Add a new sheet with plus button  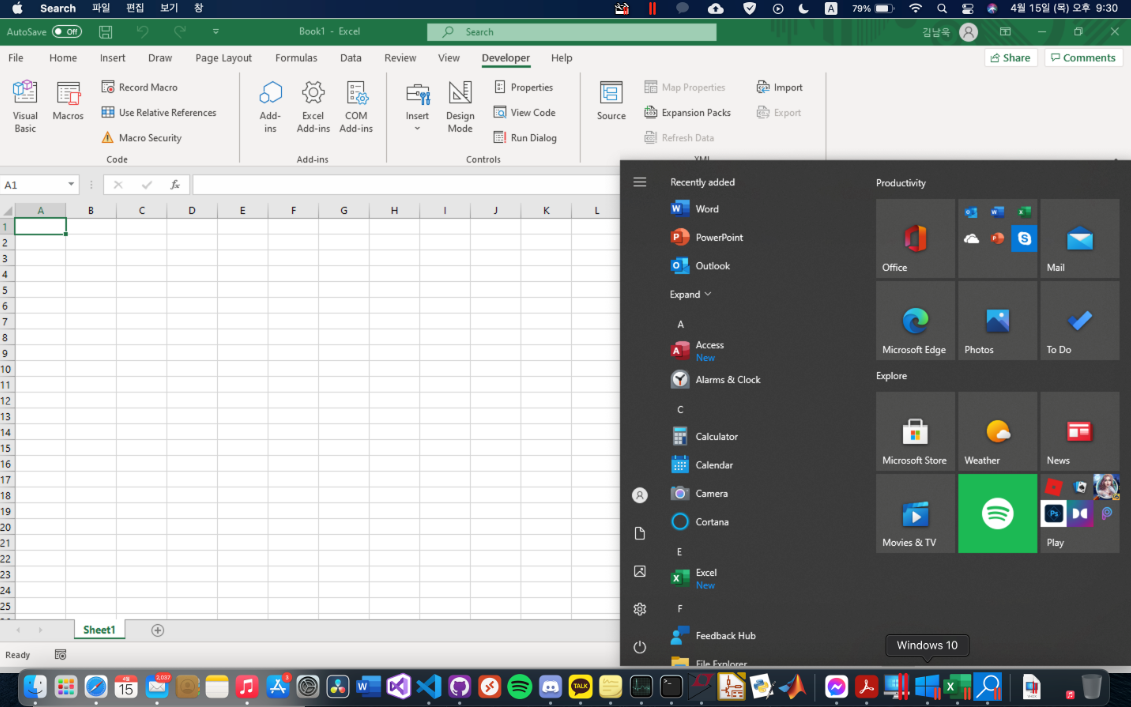click(157, 631)
